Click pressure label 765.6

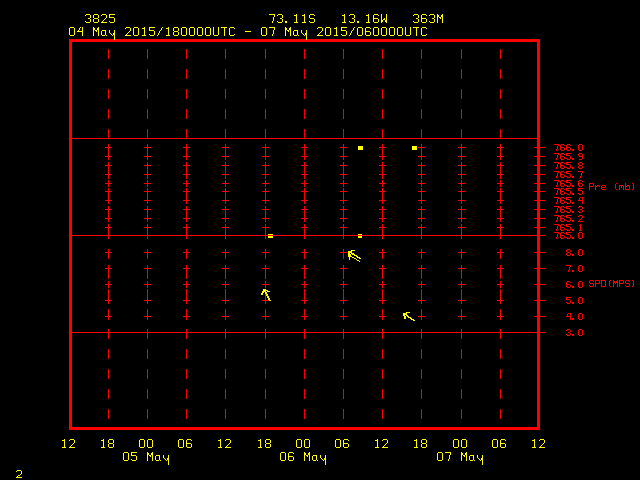(x=569, y=183)
